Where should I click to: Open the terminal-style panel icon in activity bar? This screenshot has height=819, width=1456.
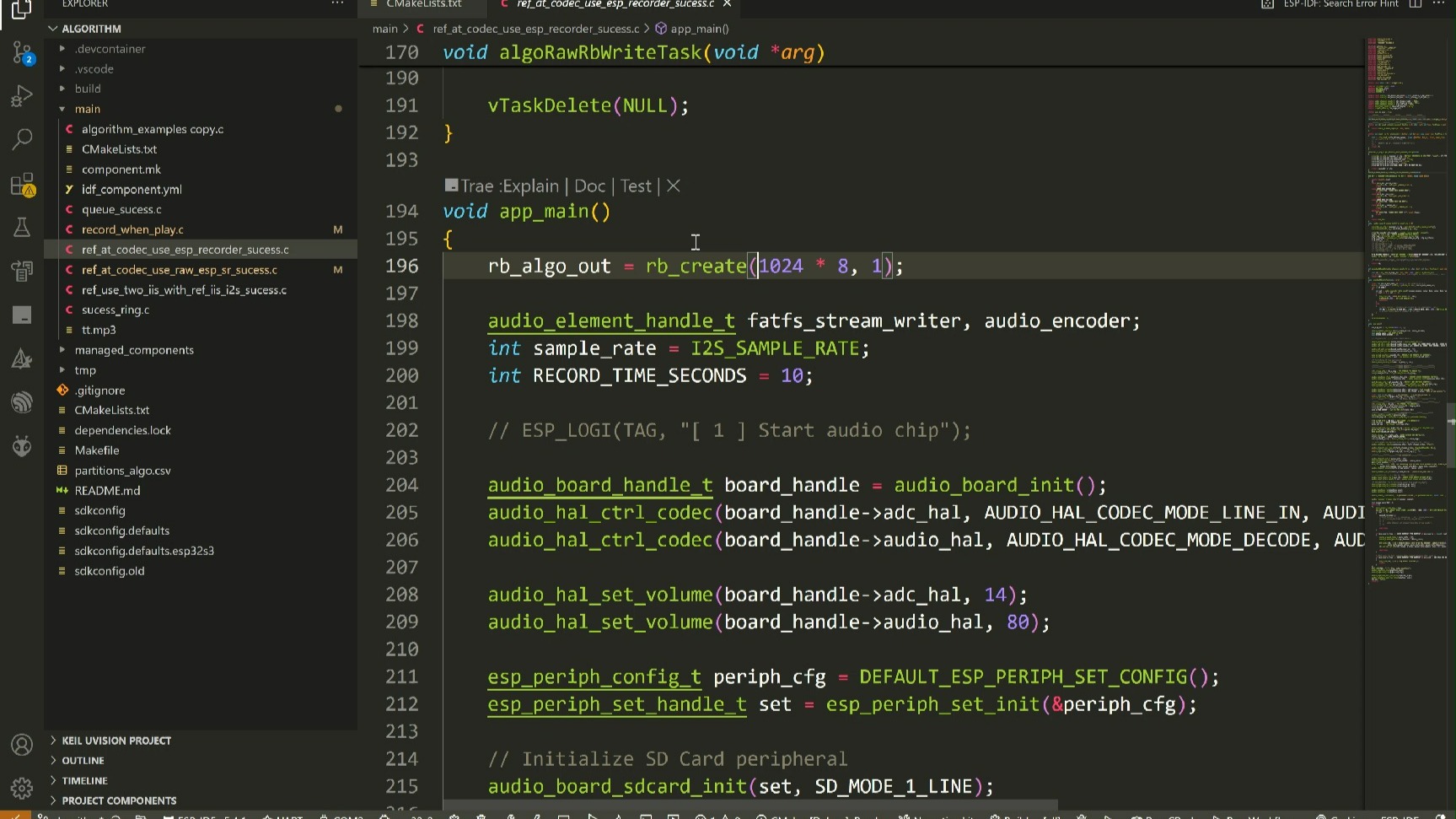pos(22,315)
